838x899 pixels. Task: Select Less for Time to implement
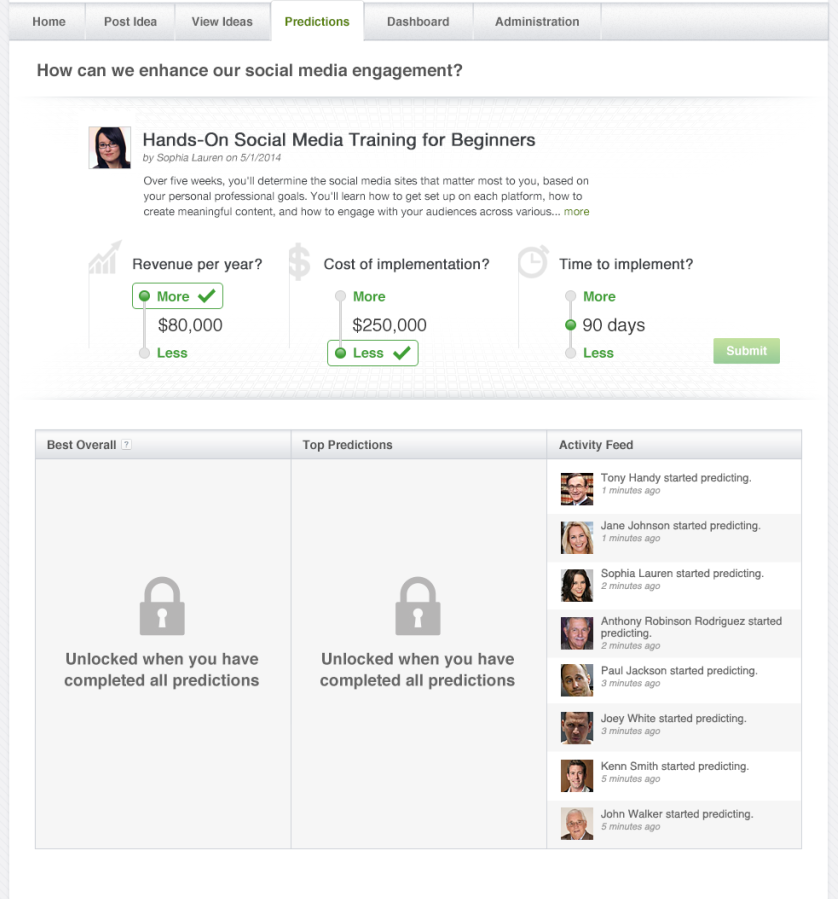click(x=598, y=353)
